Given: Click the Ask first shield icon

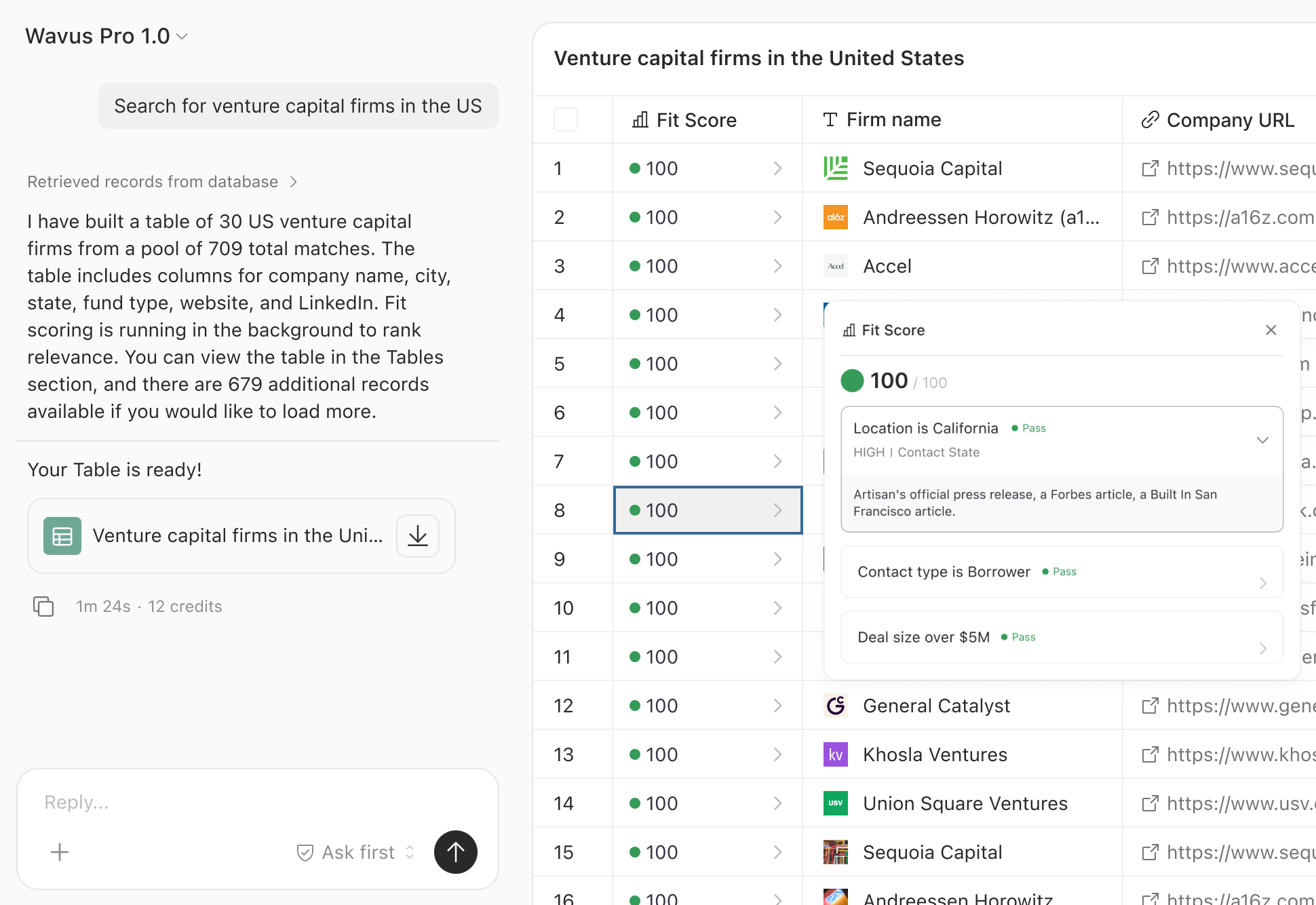Looking at the screenshot, I should coord(305,853).
